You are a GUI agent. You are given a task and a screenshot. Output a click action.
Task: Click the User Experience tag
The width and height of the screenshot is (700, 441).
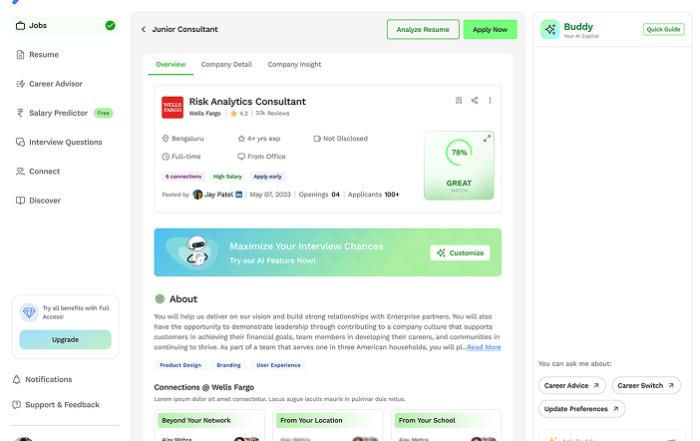tap(278, 365)
